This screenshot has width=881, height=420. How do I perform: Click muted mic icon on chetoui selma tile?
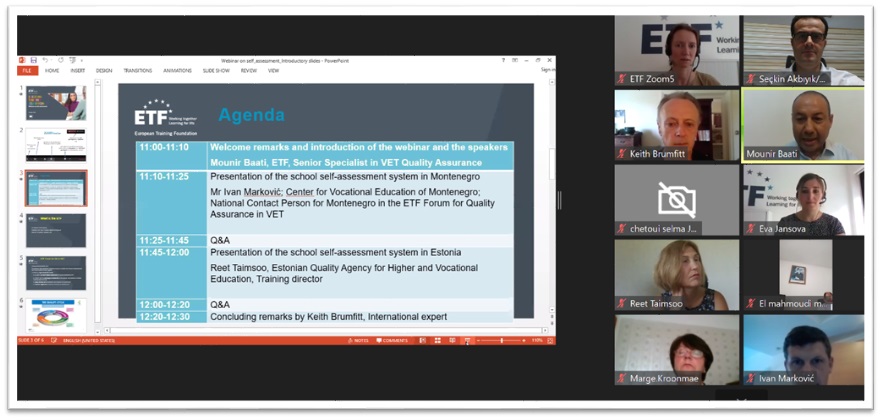(622, 229)
